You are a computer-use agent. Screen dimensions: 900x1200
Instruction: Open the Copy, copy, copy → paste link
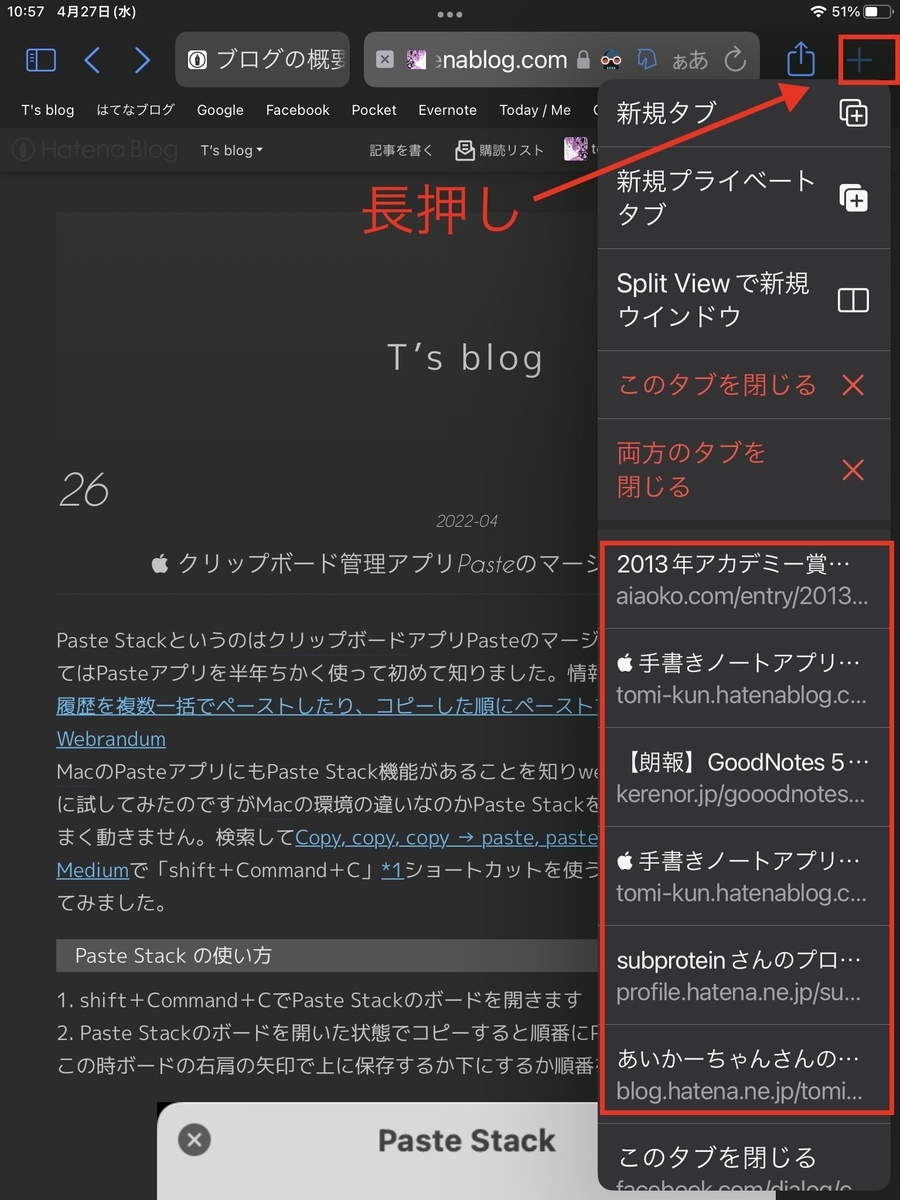coord(446,837)
